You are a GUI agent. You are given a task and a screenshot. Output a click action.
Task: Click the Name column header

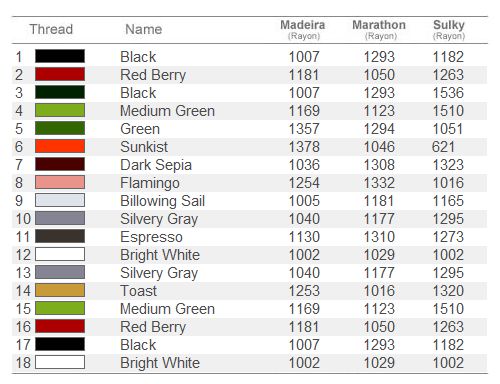point(144,29)
